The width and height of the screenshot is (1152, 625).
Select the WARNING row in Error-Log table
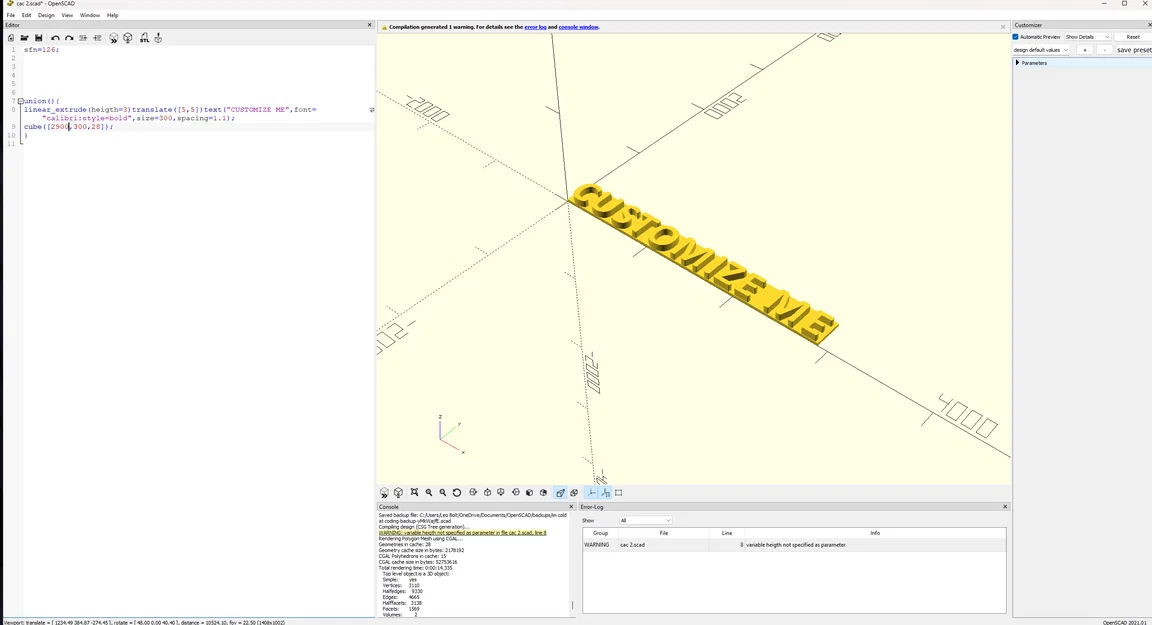(x=794, y=545)
